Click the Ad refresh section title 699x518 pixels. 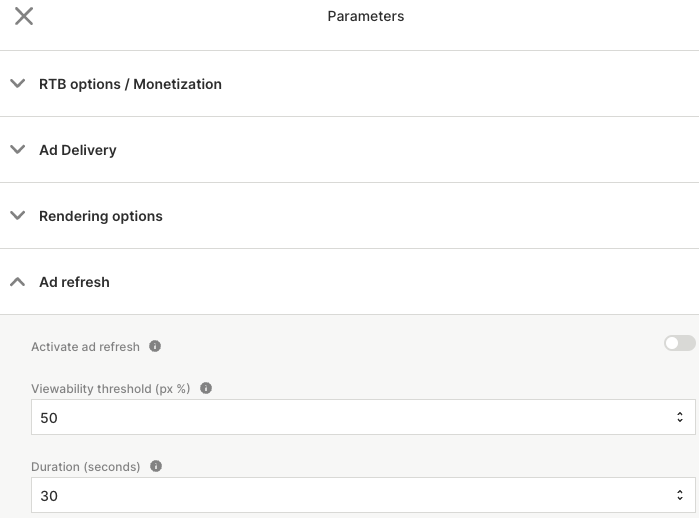74,282
